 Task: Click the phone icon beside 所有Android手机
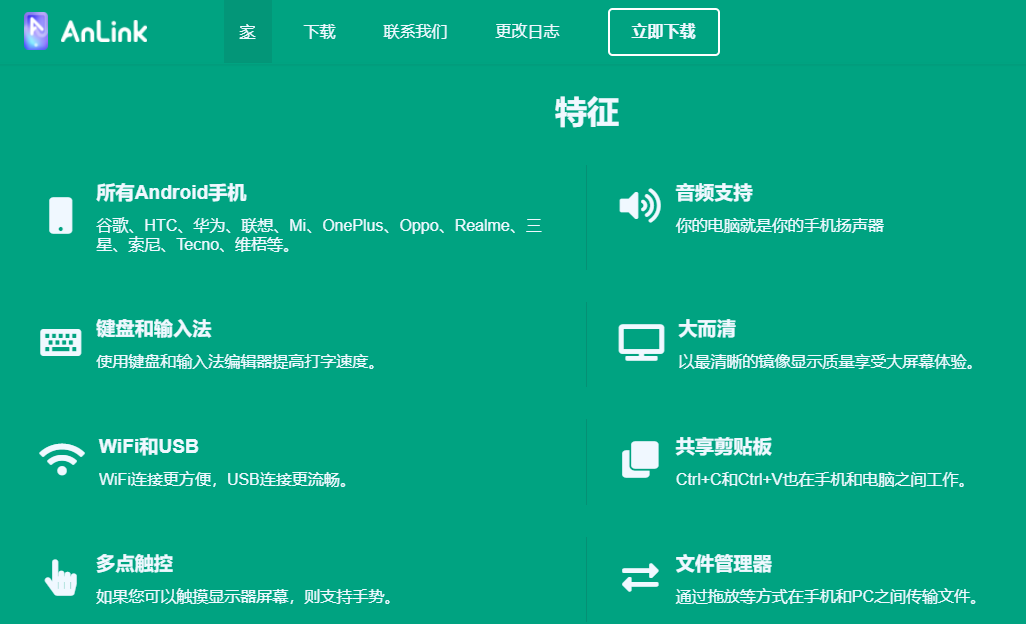point(60,216)
